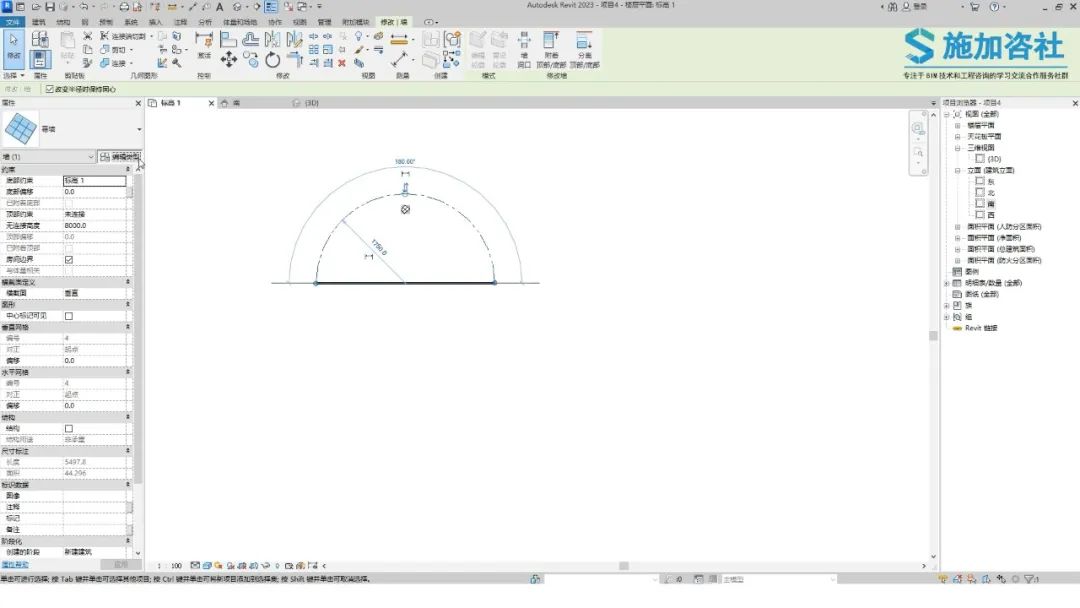Toggle the keep-concentric checkbox in options bar
The height and width of the screenshot is (608, 1080).
[50, 89]
